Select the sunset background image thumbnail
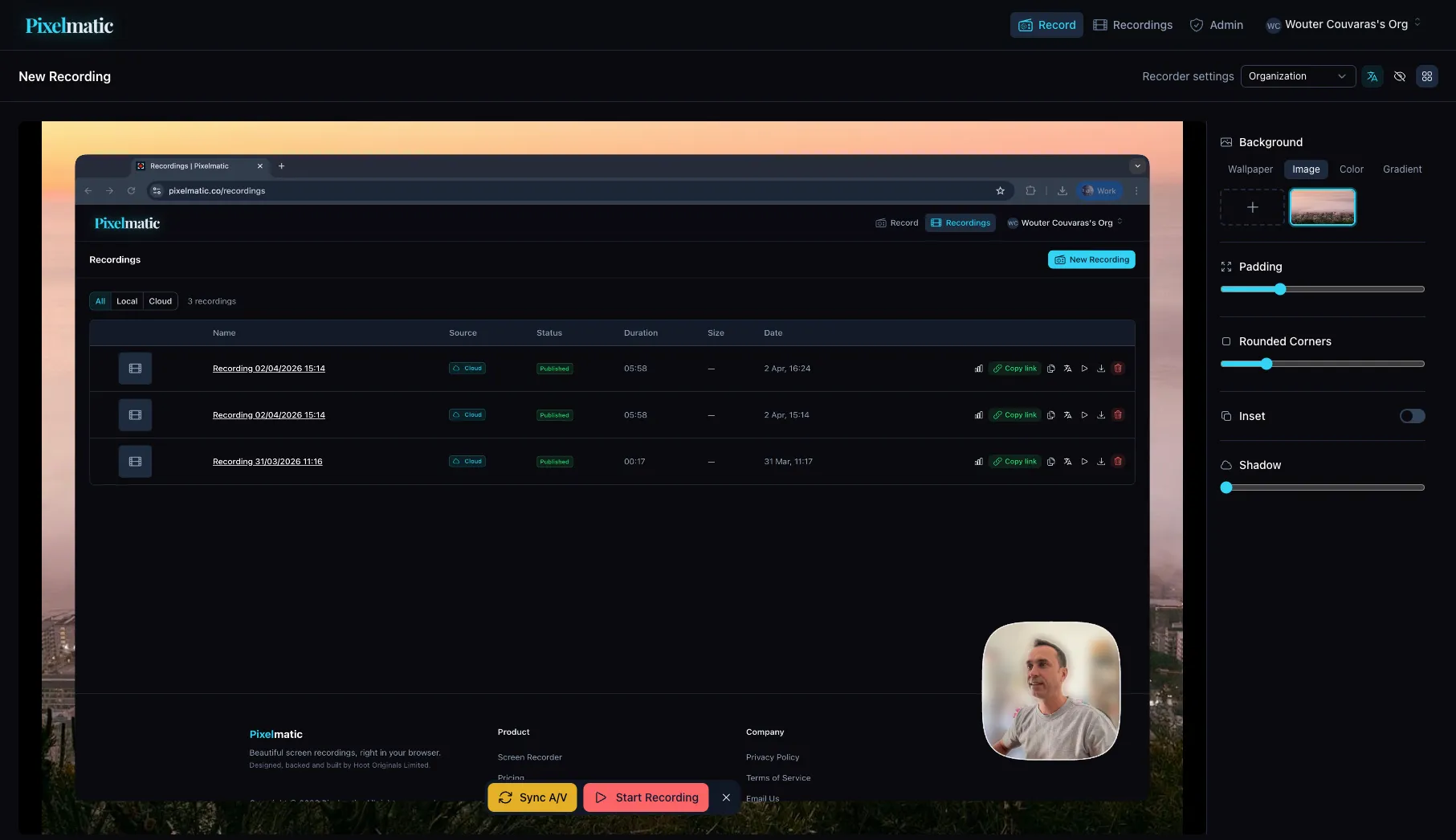This screenshot has height=840, width=1456. click(1322, 207)
